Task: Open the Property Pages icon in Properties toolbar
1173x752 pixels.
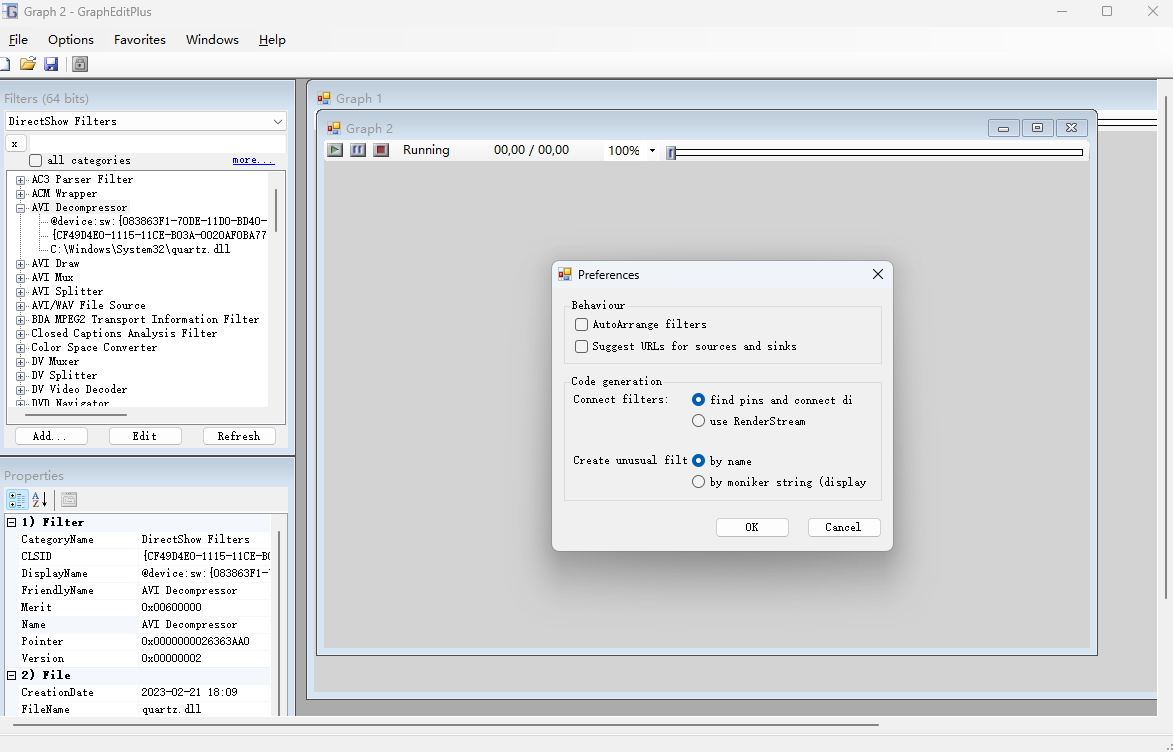Action: coord(69,499)
